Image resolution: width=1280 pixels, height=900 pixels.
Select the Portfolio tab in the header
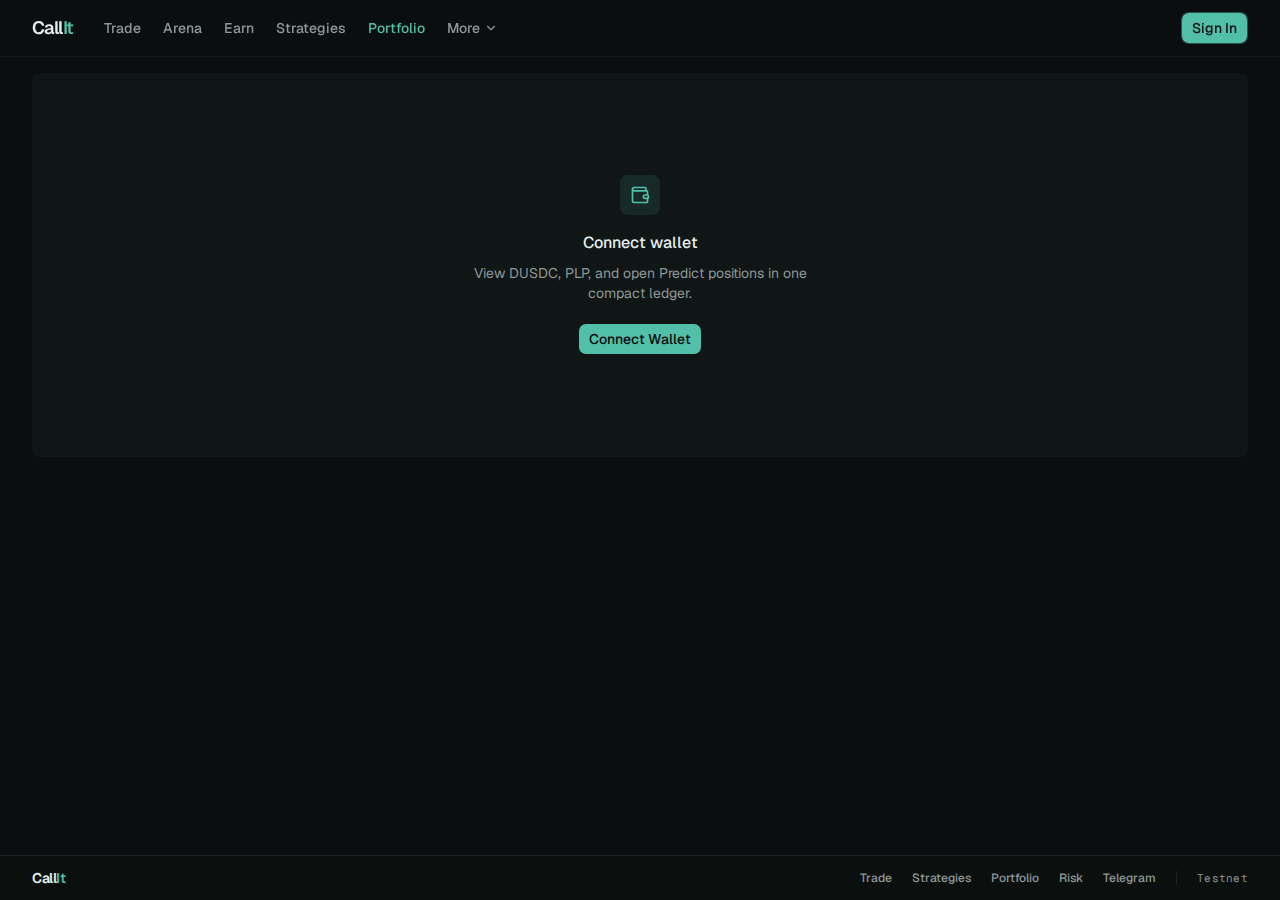coord(396,28)
